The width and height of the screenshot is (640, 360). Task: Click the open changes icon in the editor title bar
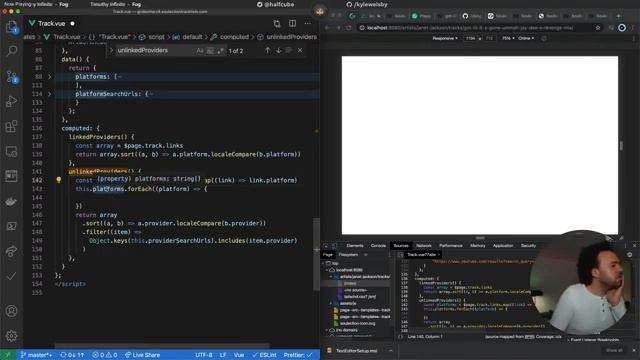coord(277,23)
